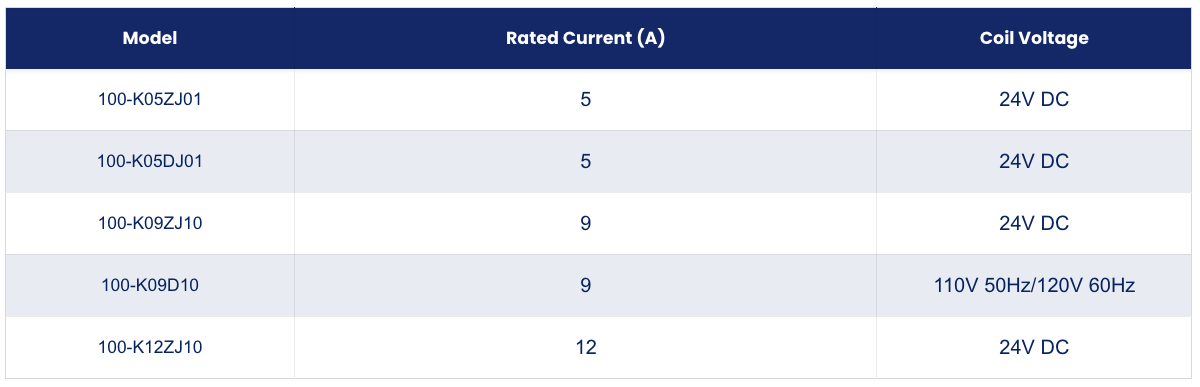
Task: Click the Rated Current (A) column header
Action: click(x=585, y=39)
